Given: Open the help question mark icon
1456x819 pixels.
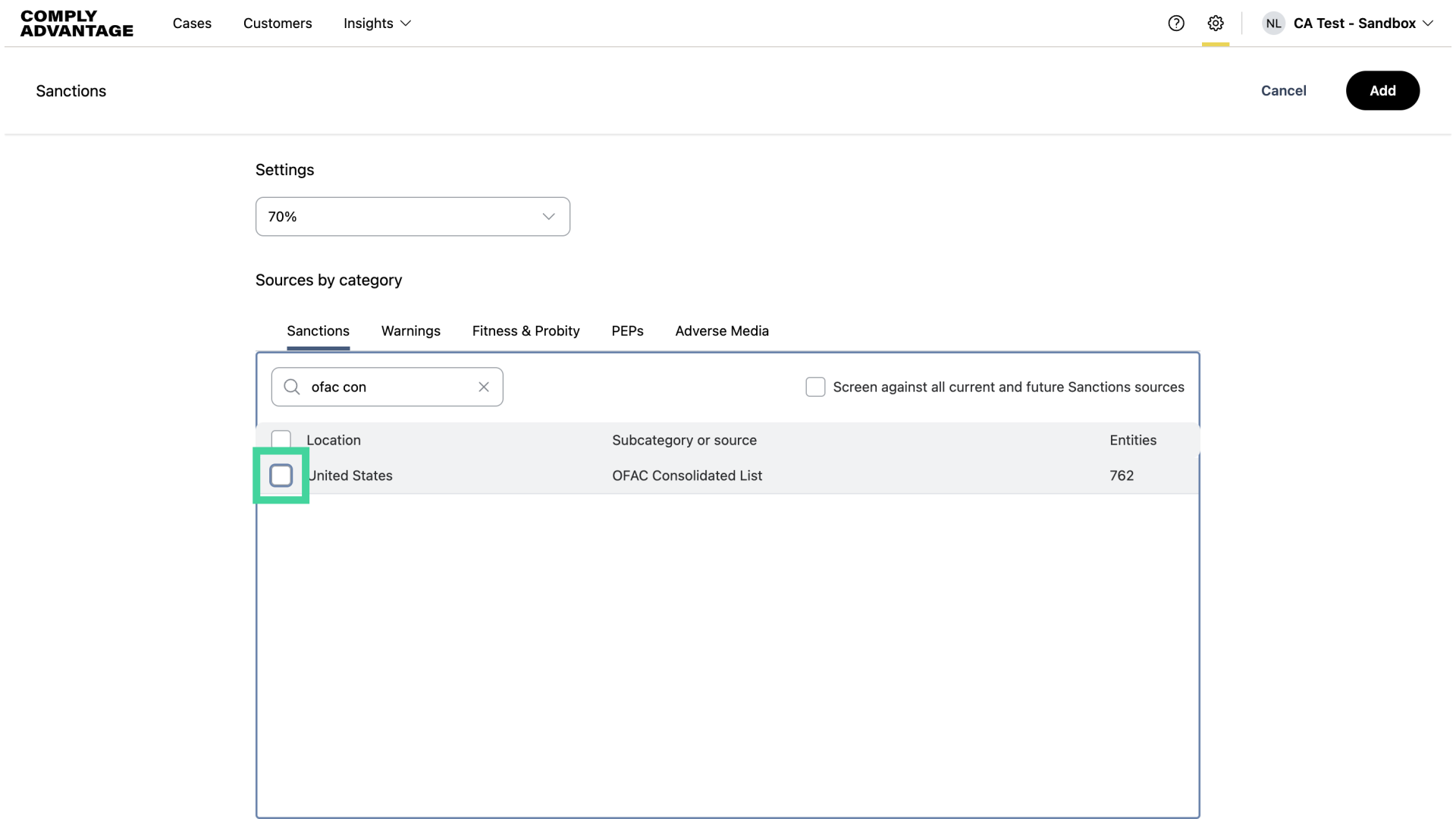Looking at the screenshot, I should tap(1176, 24).
